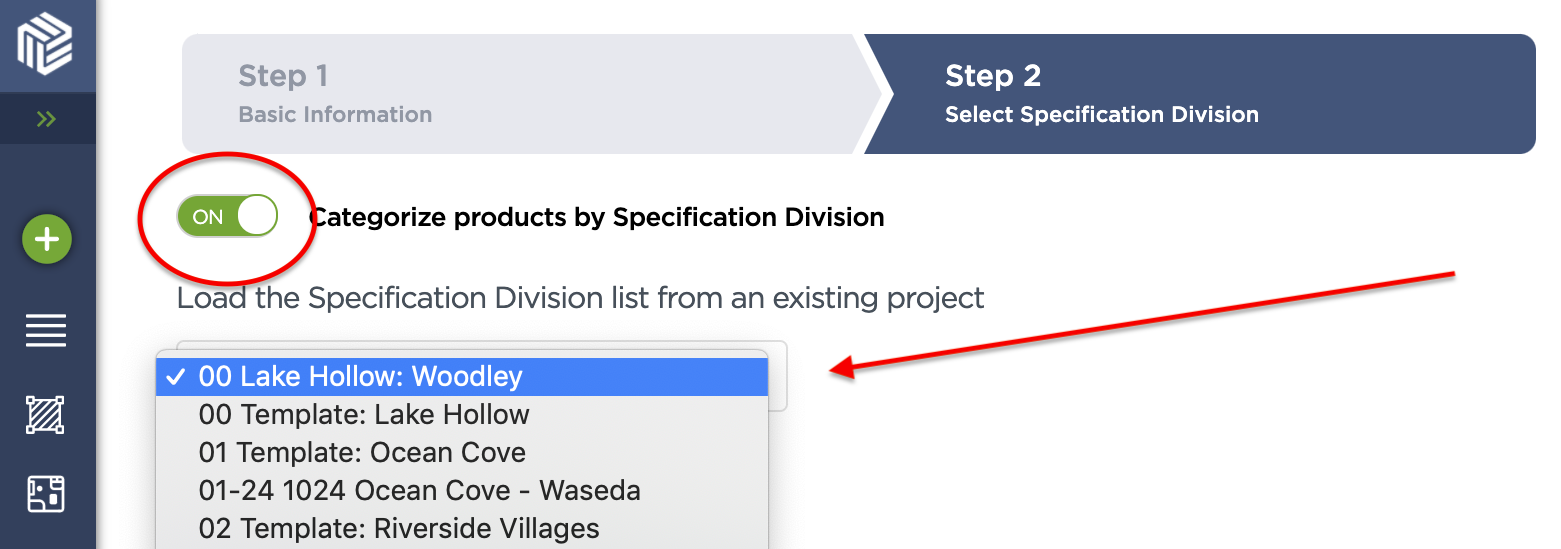Select the Step 2 Specification Division tab
Screen dimensions: 1561x549
[x=1200, y=94]
